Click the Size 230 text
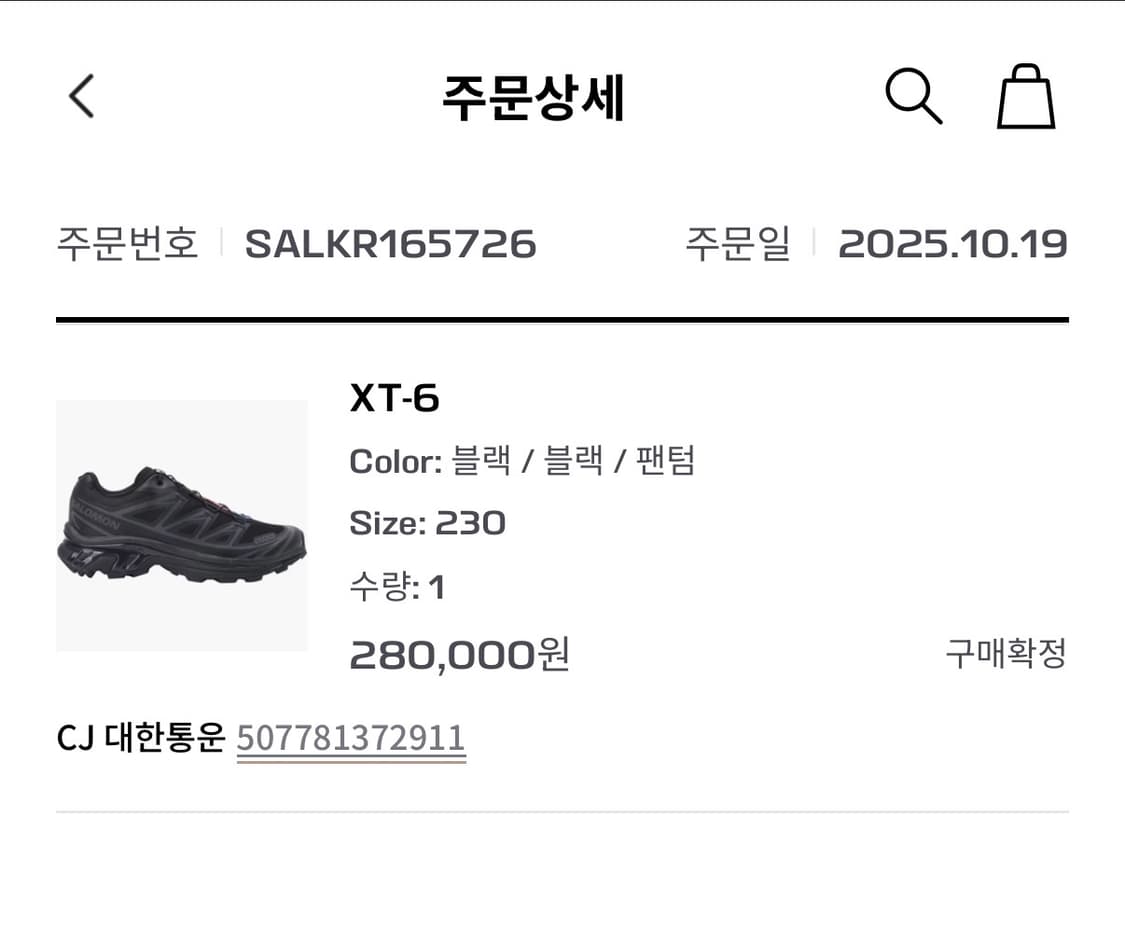The image size is (1125, 940). coord(427,523)
